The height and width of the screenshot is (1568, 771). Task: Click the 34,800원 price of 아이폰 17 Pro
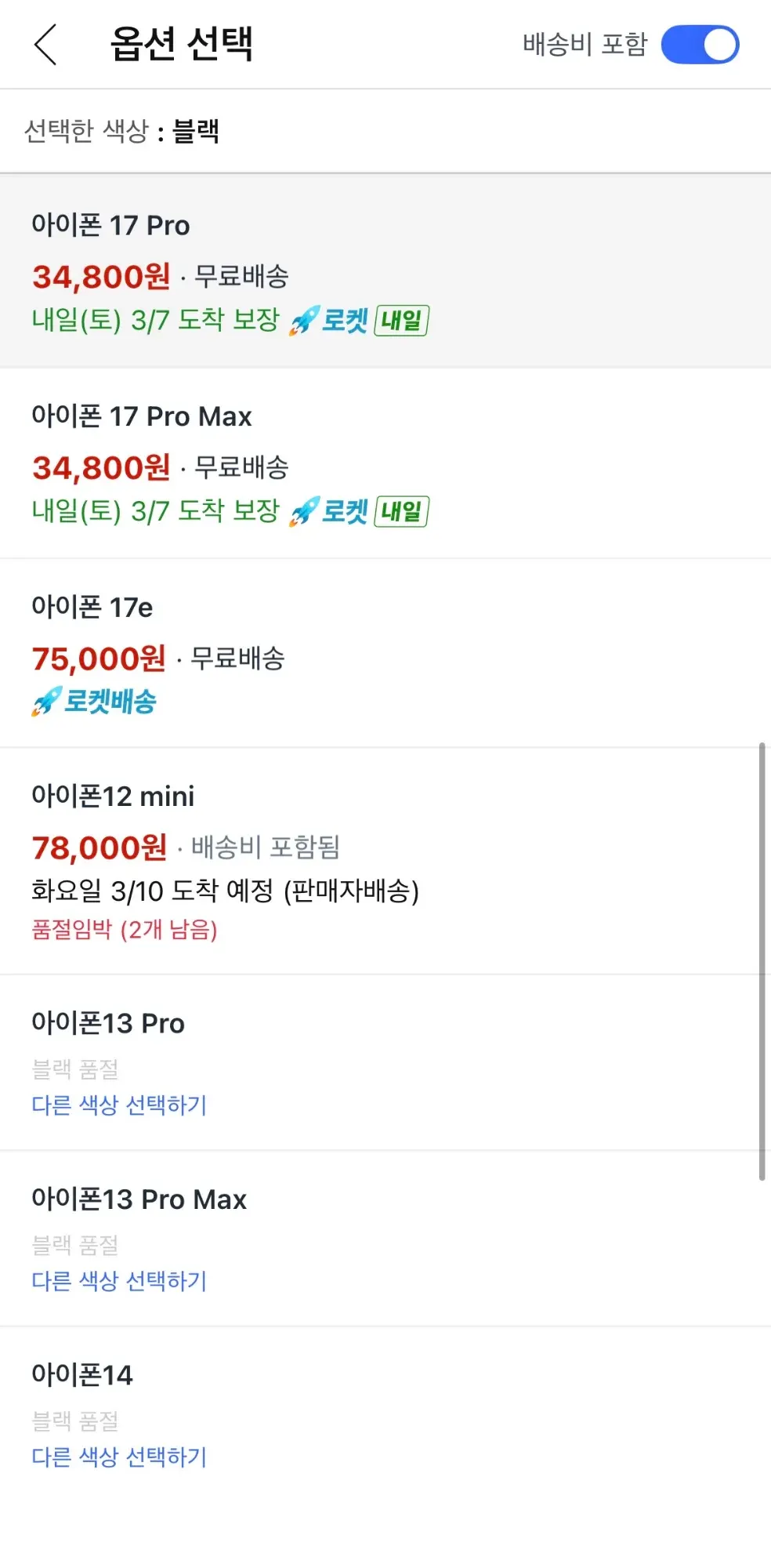click(x=101, y=277)
